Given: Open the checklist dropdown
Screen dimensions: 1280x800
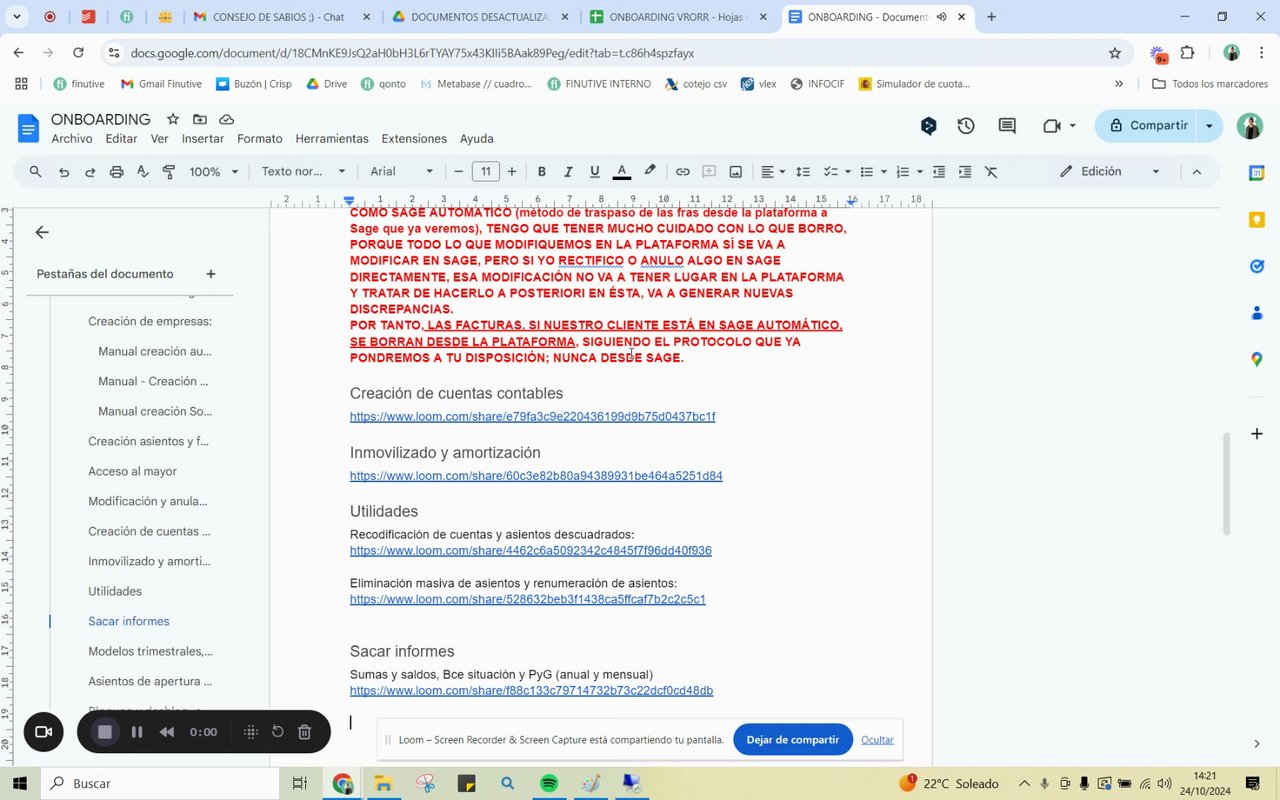Looking at the screenshot, I should point(848,172).
